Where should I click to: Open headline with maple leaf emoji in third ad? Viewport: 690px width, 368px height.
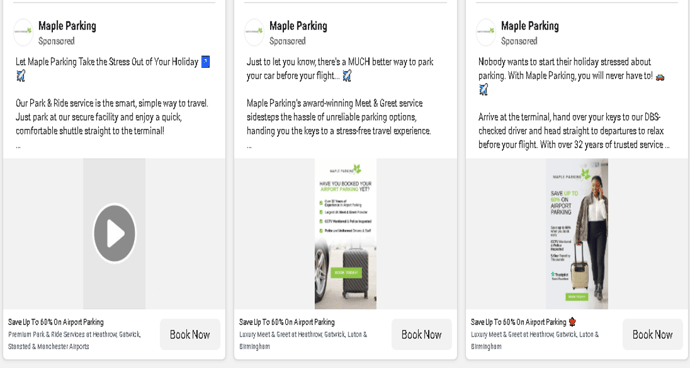(524, 322)
